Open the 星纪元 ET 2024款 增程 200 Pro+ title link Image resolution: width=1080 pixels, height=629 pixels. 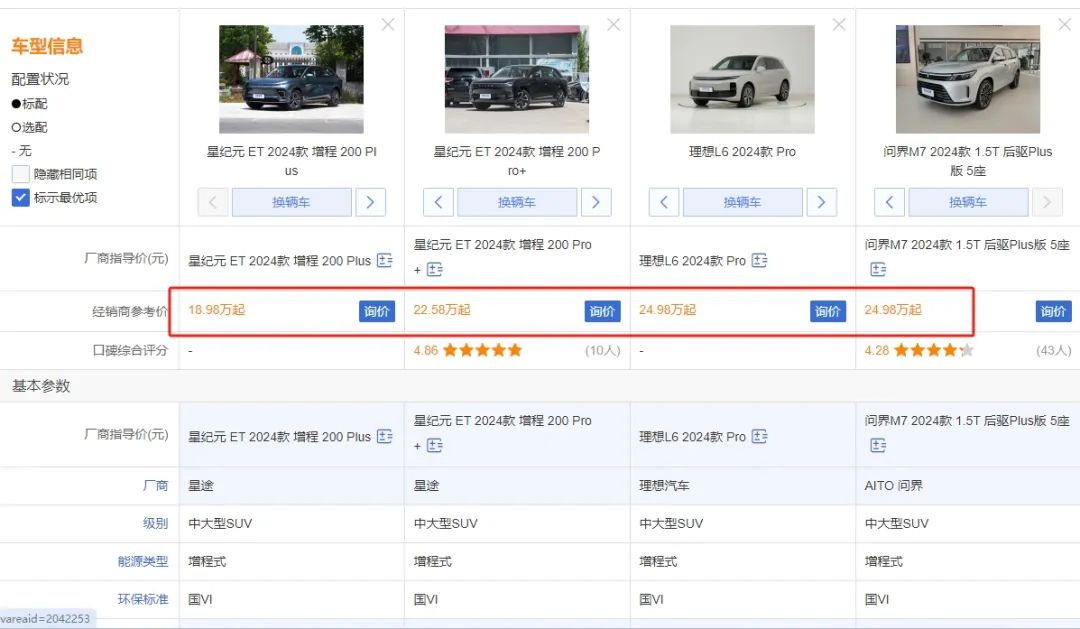pos(517,161)
